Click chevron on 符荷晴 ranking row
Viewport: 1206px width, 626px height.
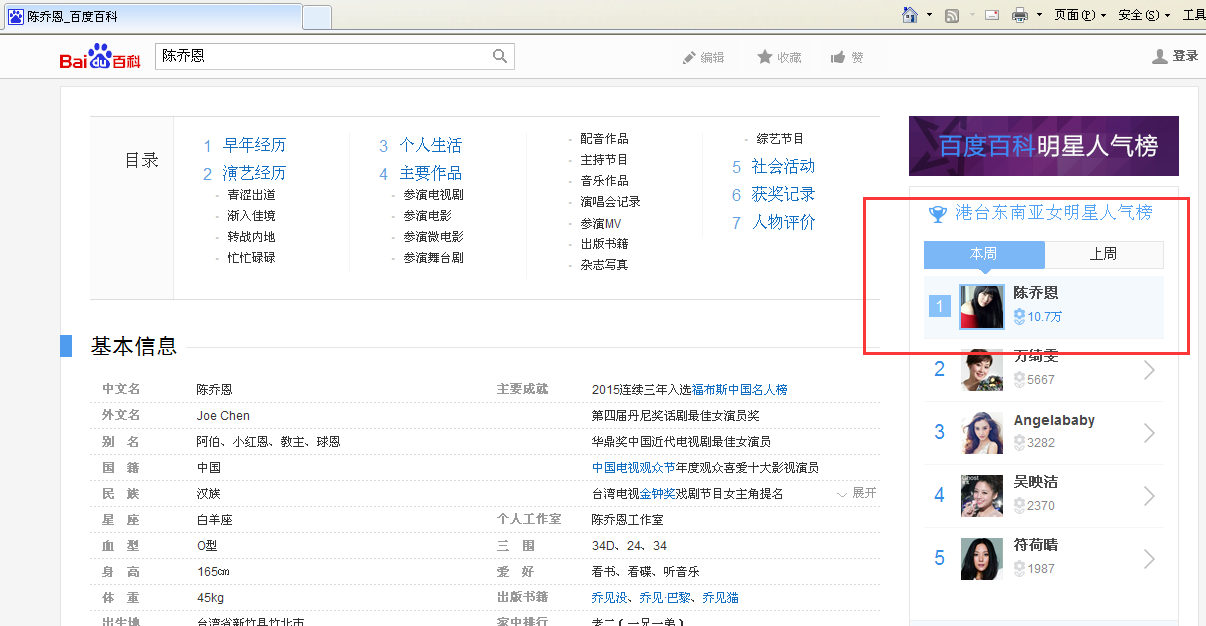[x=1149, y=559]
